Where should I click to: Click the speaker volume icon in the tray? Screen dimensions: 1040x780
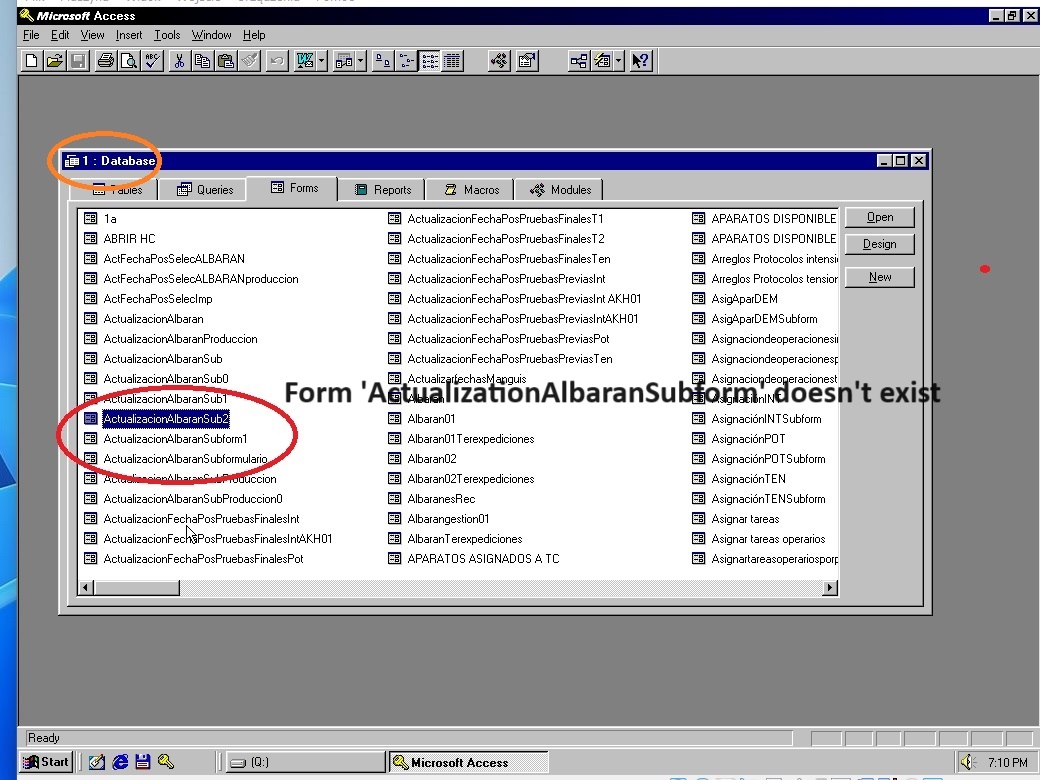(x=968, y=762)
